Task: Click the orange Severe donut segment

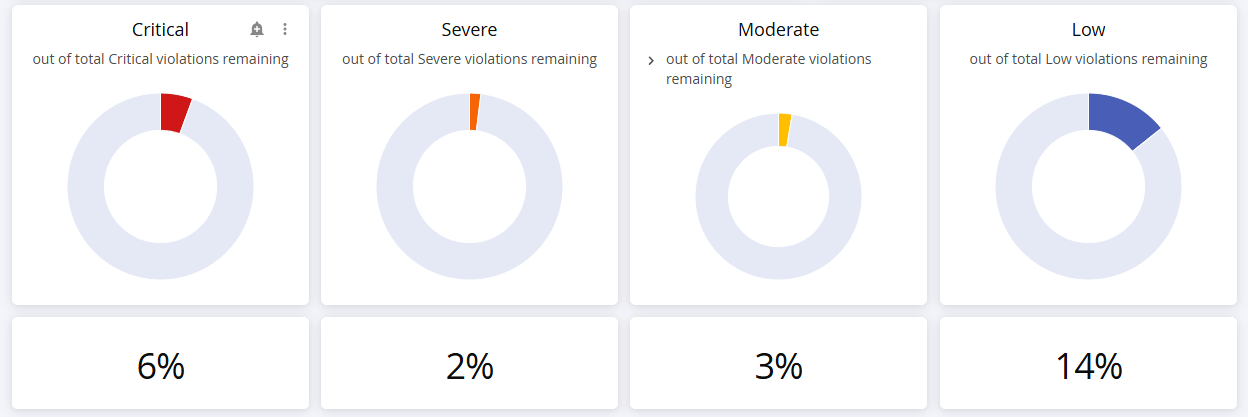Action: [x=474, y=111]
